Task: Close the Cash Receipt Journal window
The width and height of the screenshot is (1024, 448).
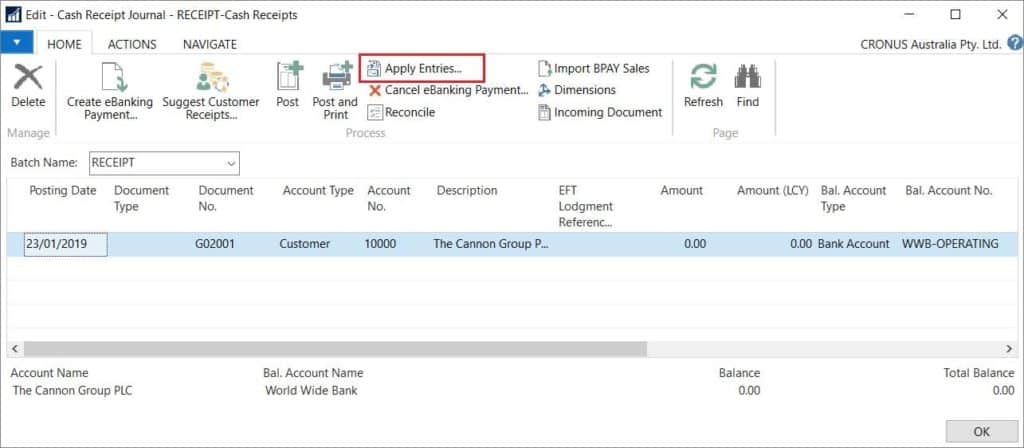Action: tap(1001, 14)
